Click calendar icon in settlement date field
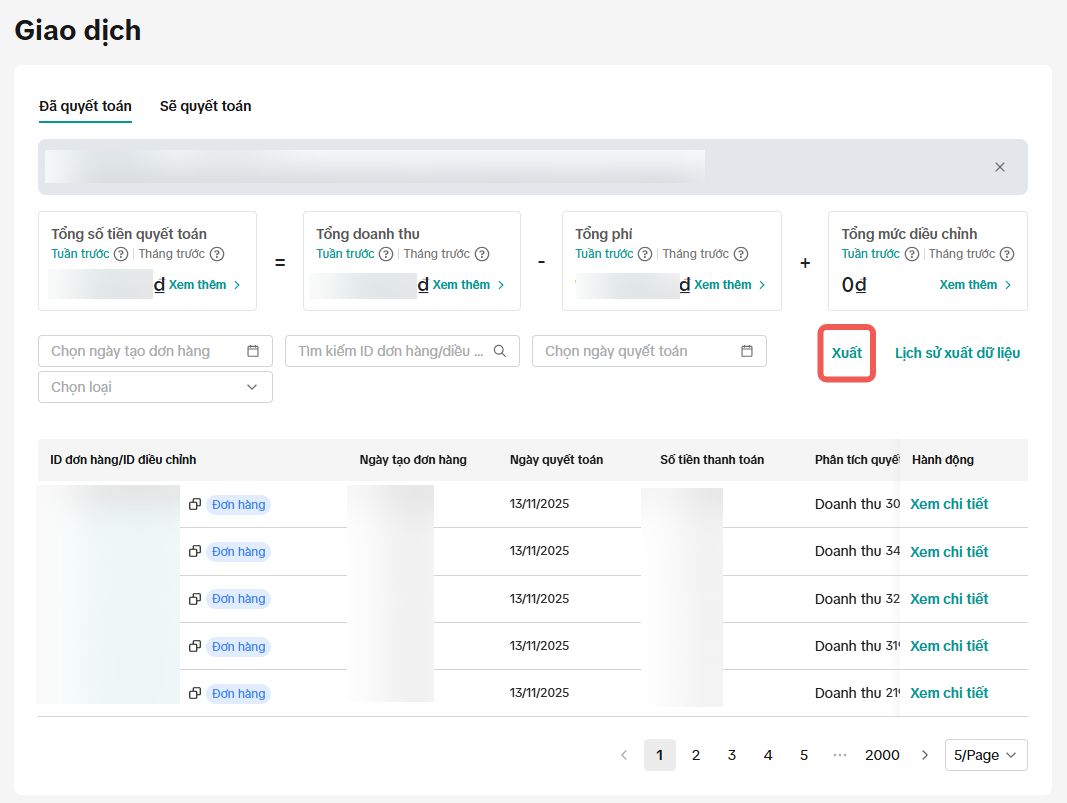The height and width of the screenshot is (803, 1067). pyautogui.click(x=747, y=351)
